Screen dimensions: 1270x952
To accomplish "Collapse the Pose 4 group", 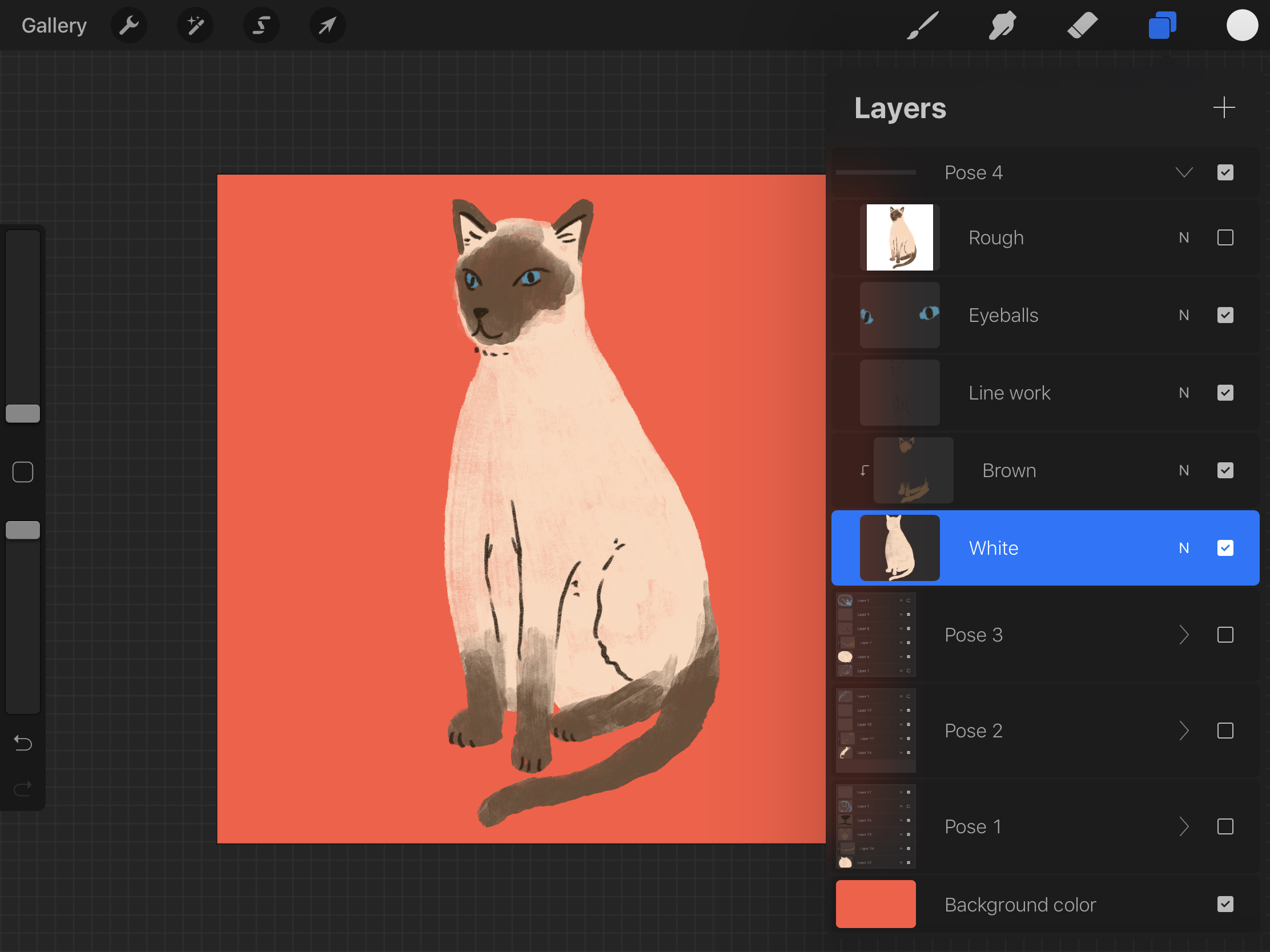I will point(1184,172).
